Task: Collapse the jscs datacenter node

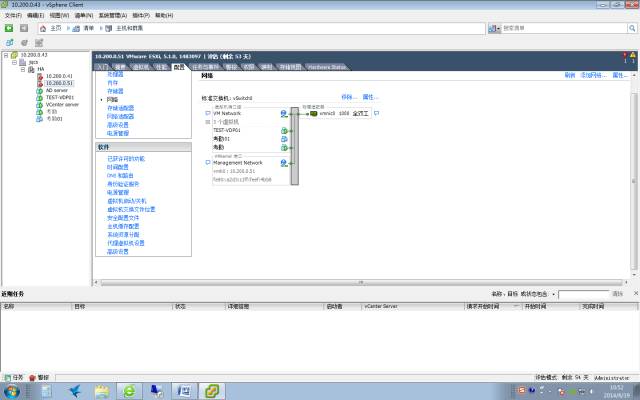Action: (x=15, y=62)
